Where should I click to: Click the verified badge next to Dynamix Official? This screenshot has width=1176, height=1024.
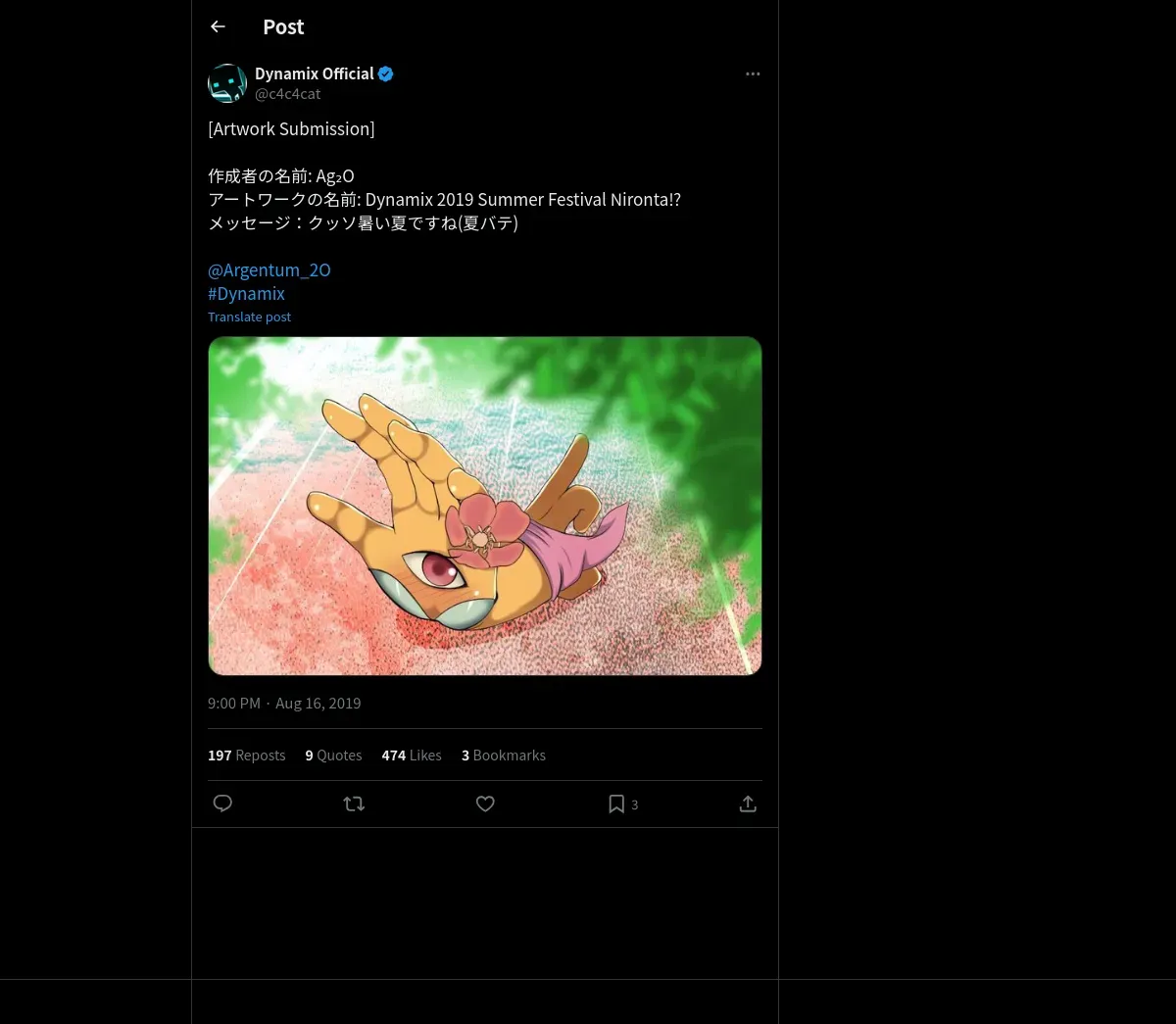pos(386,73)
